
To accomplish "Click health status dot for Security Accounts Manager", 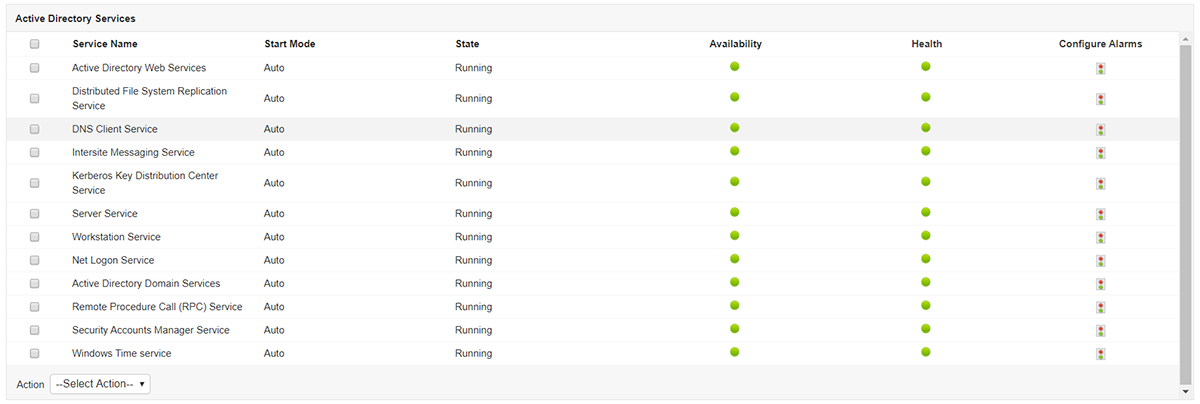I will [926, 329].
